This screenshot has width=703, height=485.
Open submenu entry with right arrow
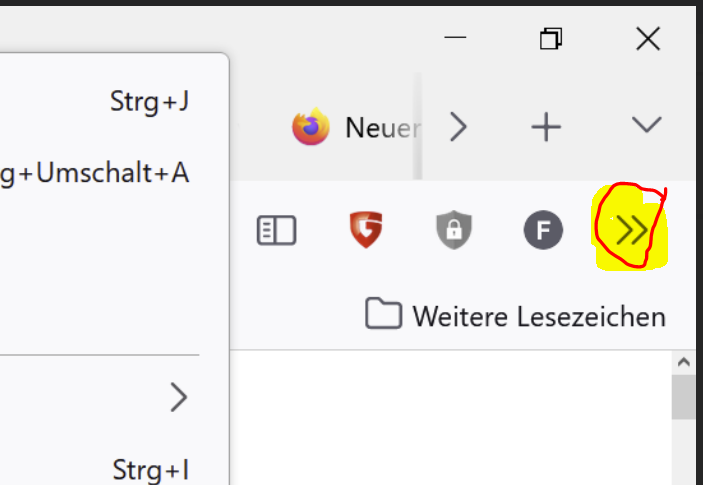click(110, 398)
